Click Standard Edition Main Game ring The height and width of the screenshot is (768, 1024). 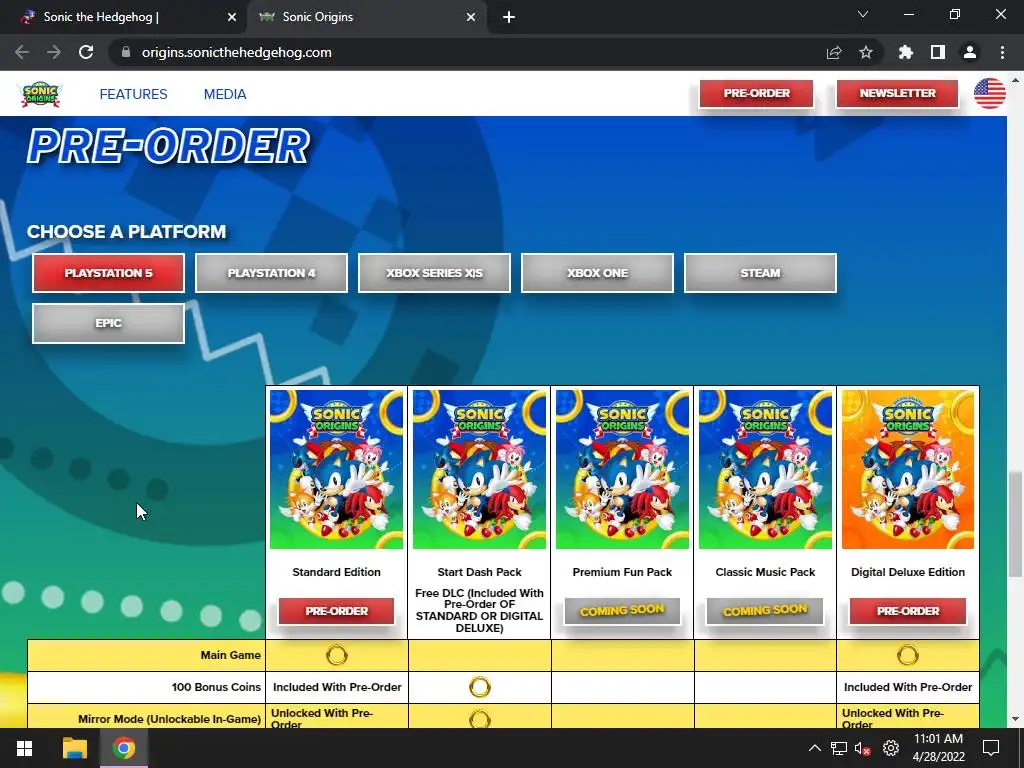pos(337,655)
